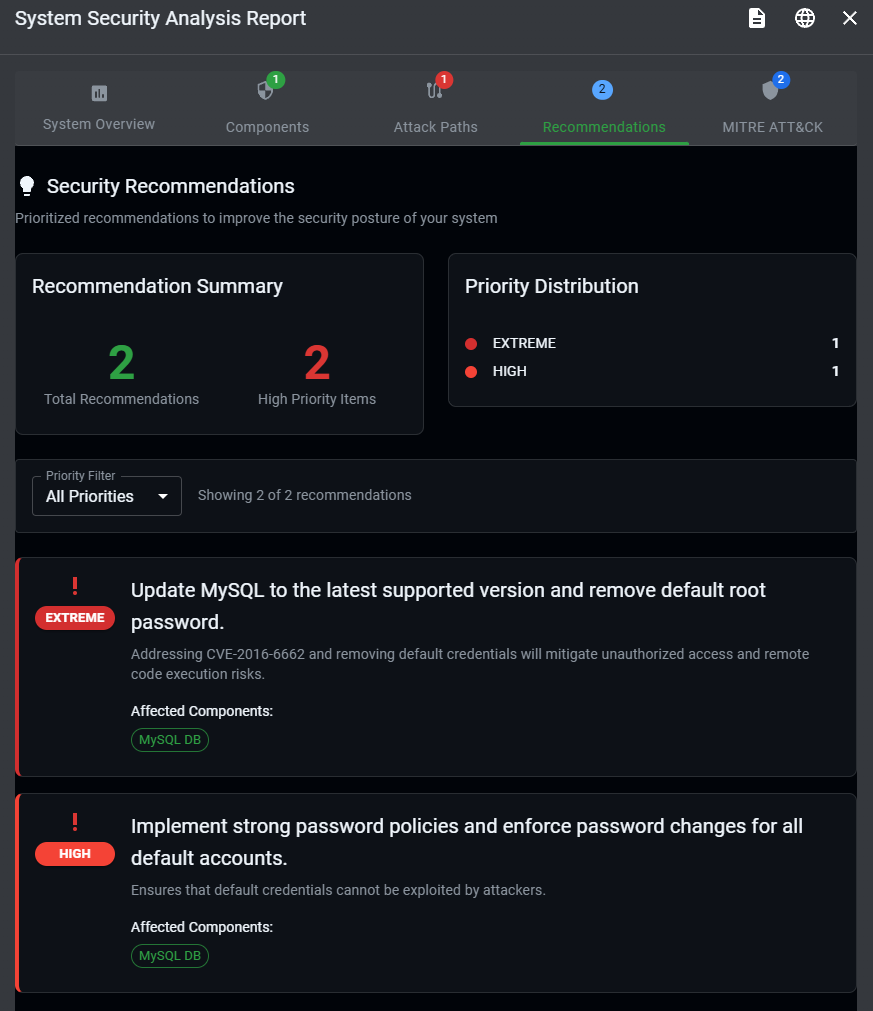Click the lightbulb Security Recommendations icon
The width and height of the screenshot is (873, 1011).
pos(27,185)
